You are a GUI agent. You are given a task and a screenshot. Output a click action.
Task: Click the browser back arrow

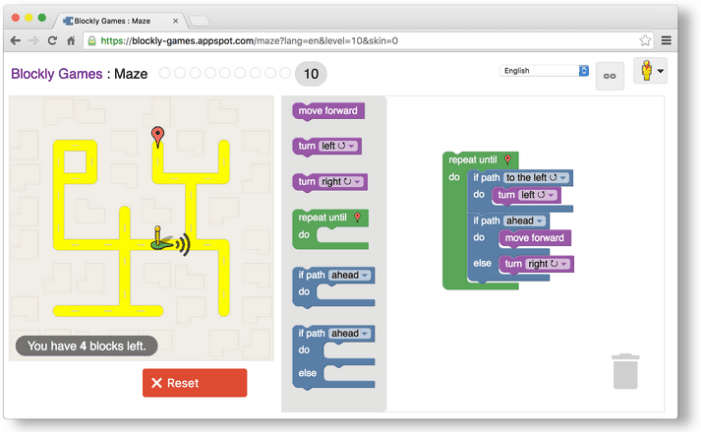[x=16, y=41]
